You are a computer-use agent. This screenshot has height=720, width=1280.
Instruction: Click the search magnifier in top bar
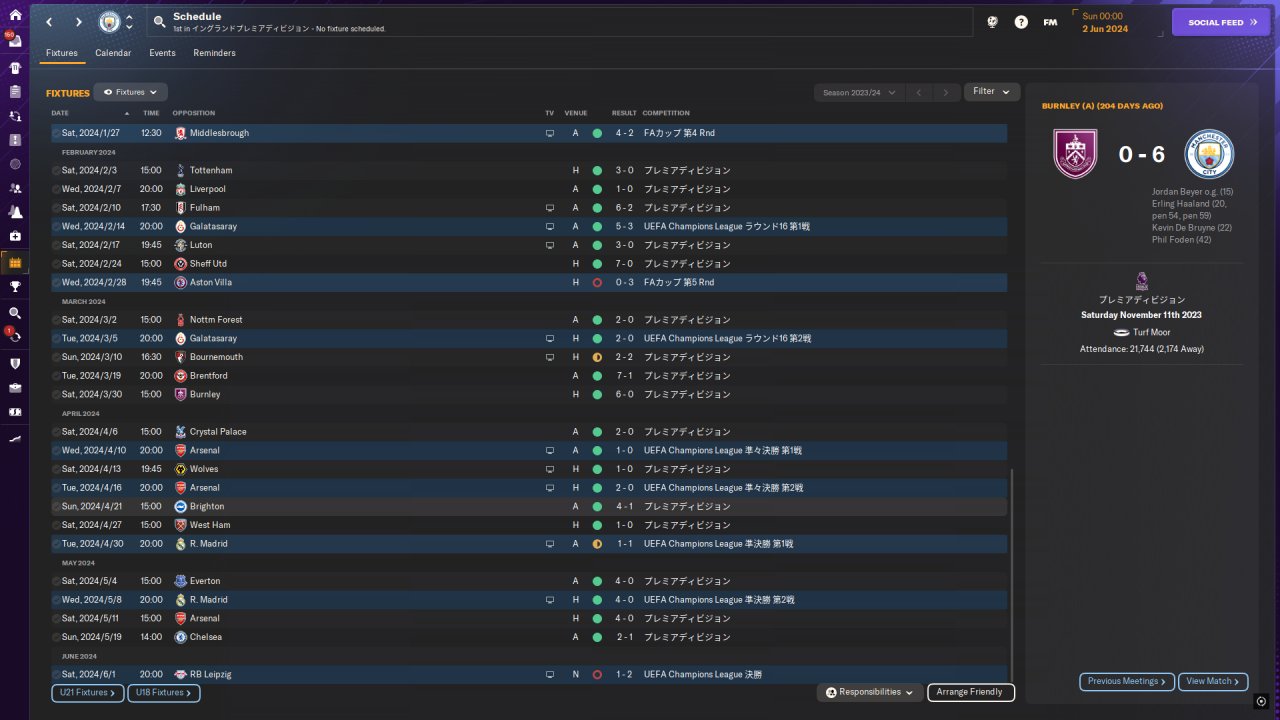tap(160, 22)
